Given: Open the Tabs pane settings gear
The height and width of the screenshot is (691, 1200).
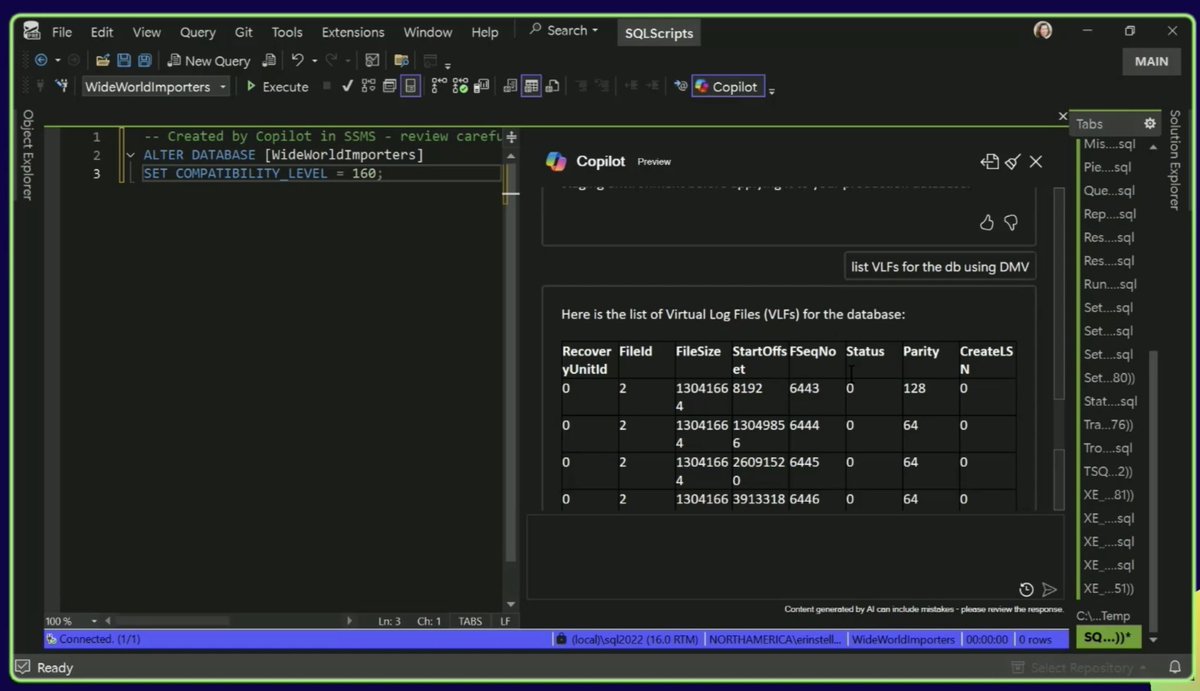Looking at the screenshot, I should point(1150,124).
